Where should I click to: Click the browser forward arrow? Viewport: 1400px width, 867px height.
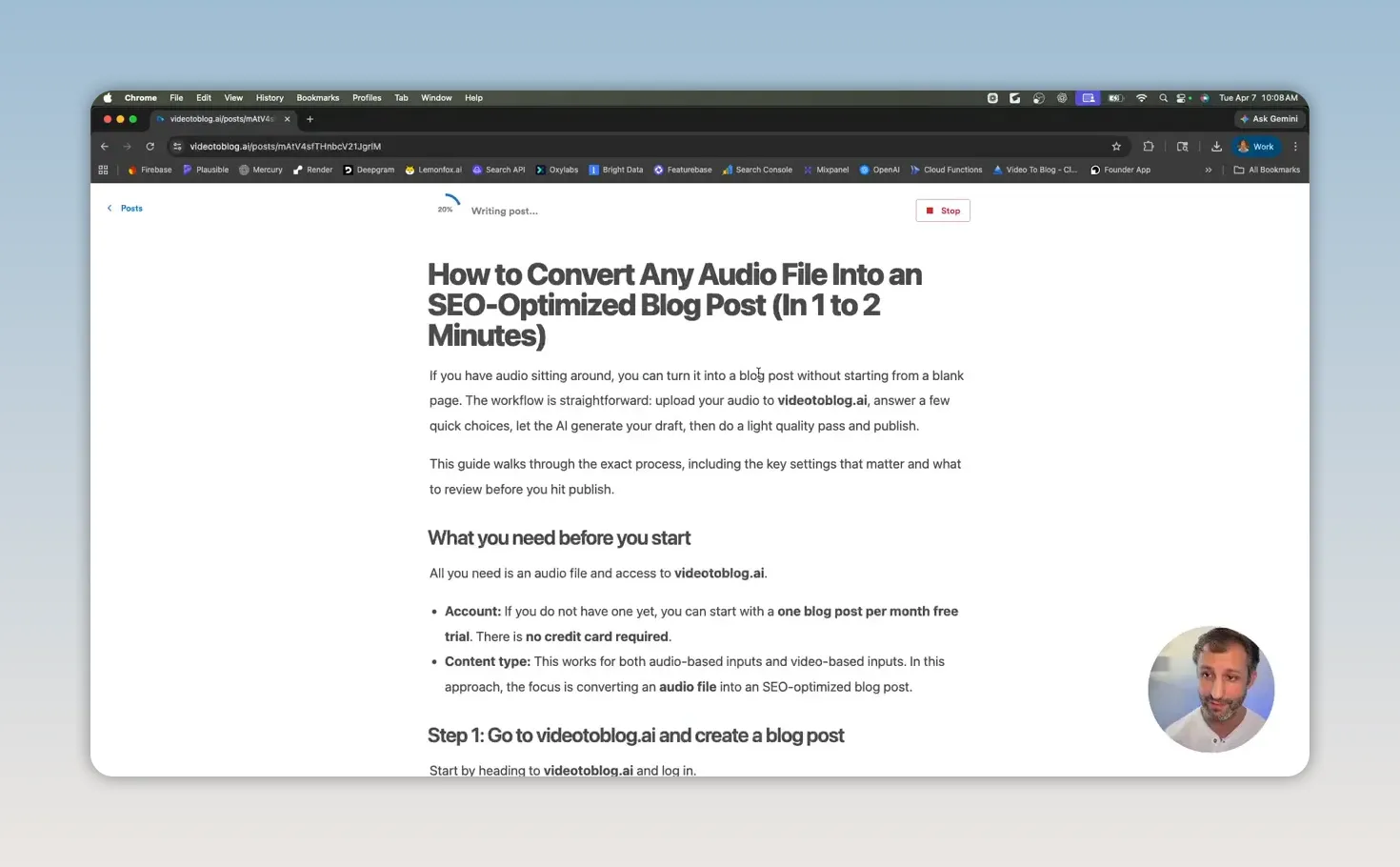[127, 146]
